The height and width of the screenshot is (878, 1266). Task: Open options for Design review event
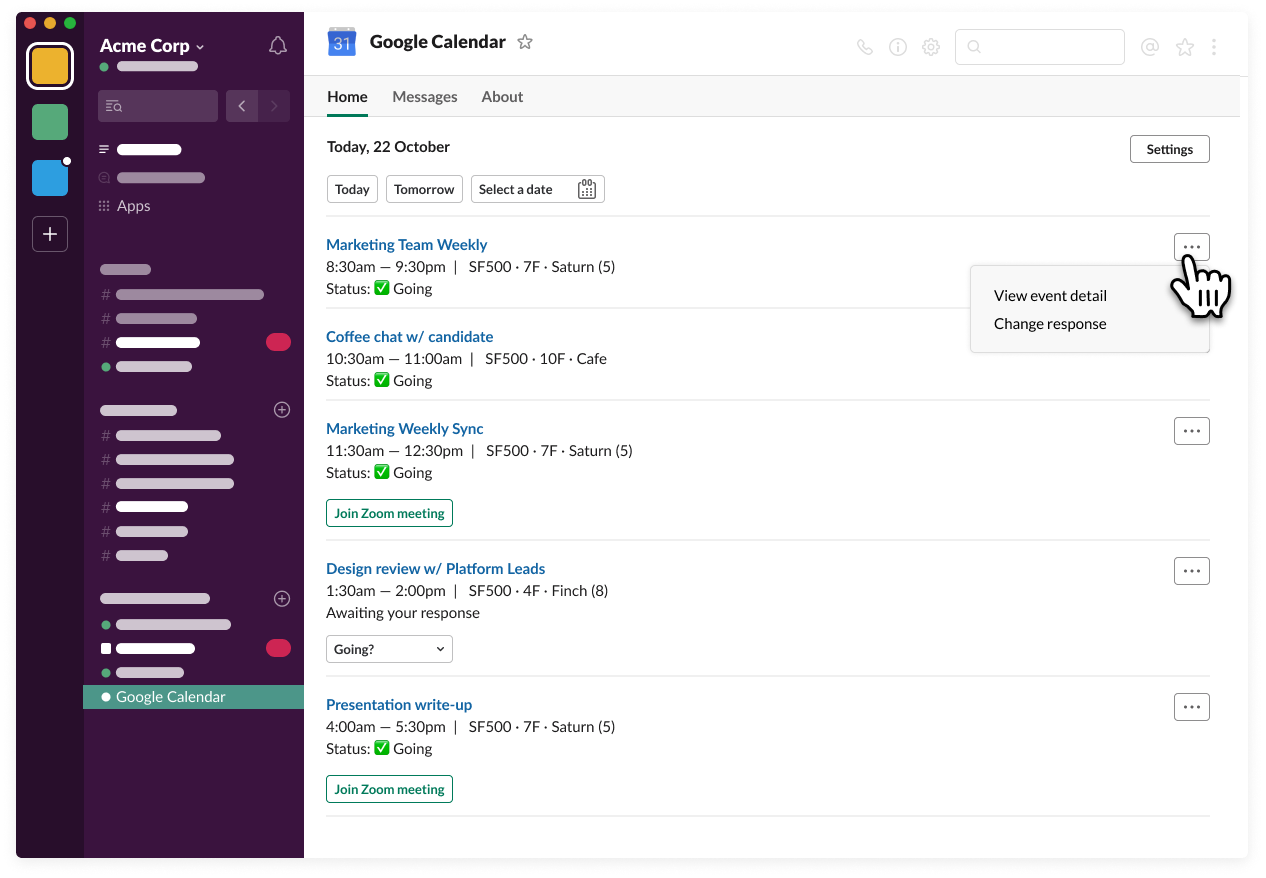[x=1192, y=571]
